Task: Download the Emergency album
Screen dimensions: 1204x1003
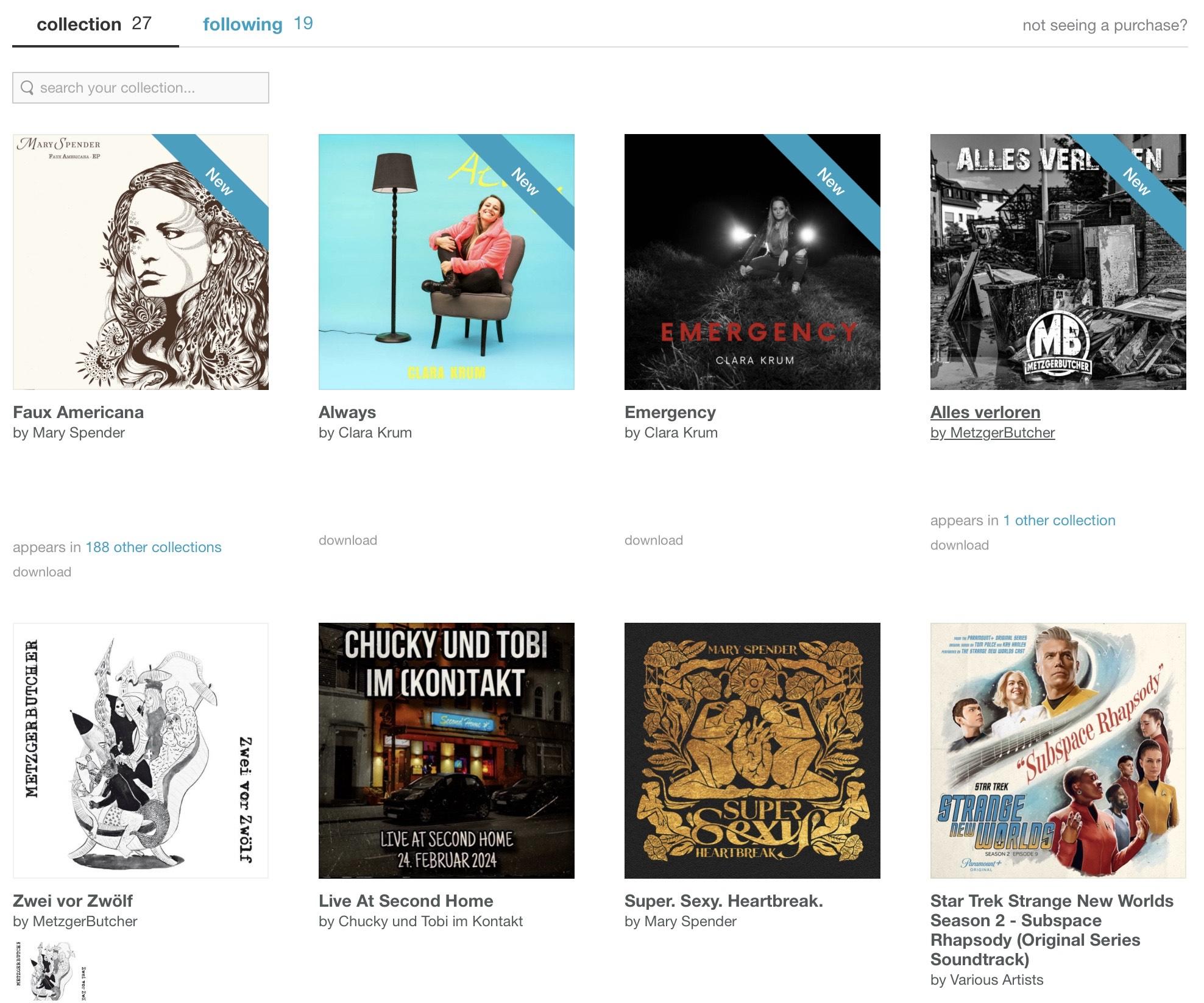Action: coord(654,540)
